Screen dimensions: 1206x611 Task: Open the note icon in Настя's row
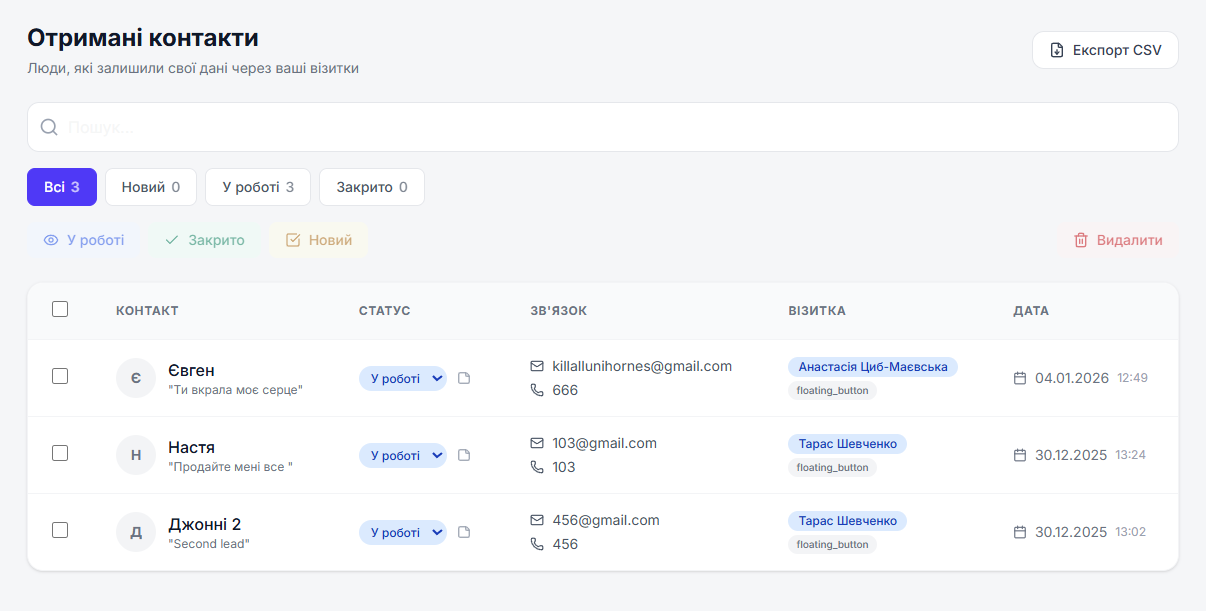[x=464, y=455]
